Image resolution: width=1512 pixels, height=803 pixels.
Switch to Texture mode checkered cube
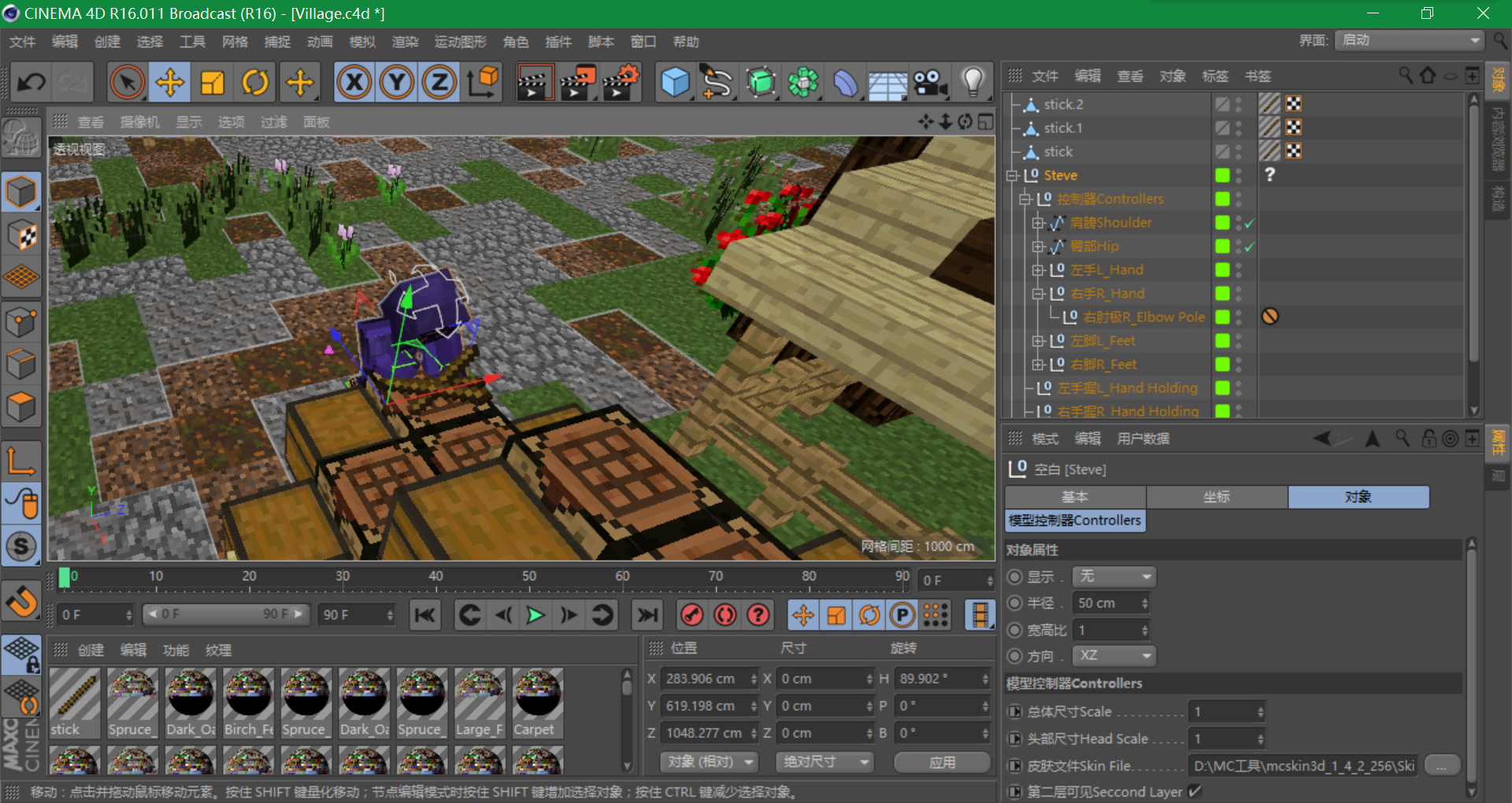click(21, 235)
